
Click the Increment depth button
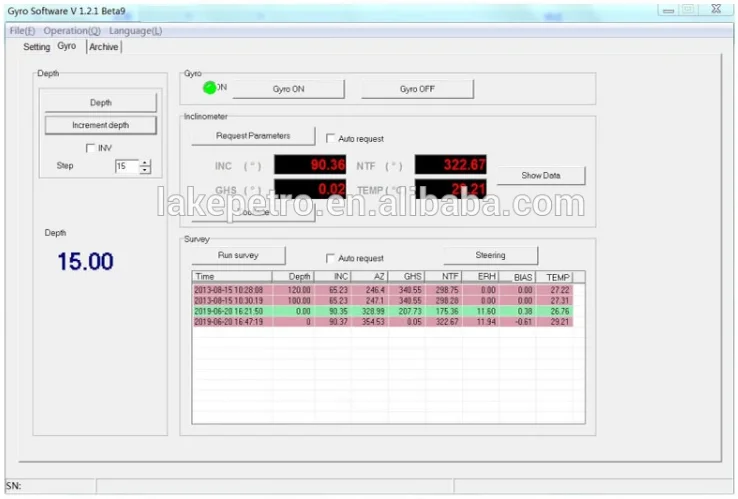(x=101, y=125)
